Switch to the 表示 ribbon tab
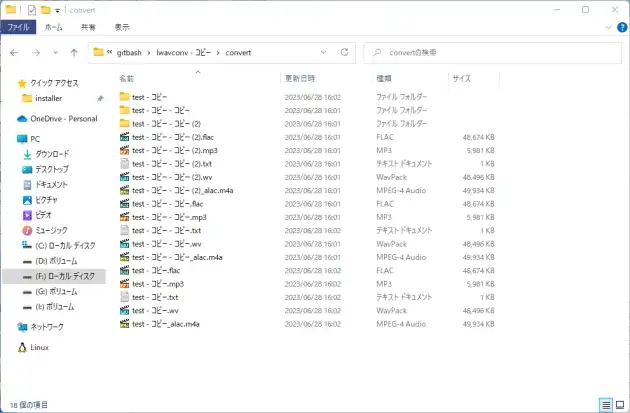 (121, 28)
